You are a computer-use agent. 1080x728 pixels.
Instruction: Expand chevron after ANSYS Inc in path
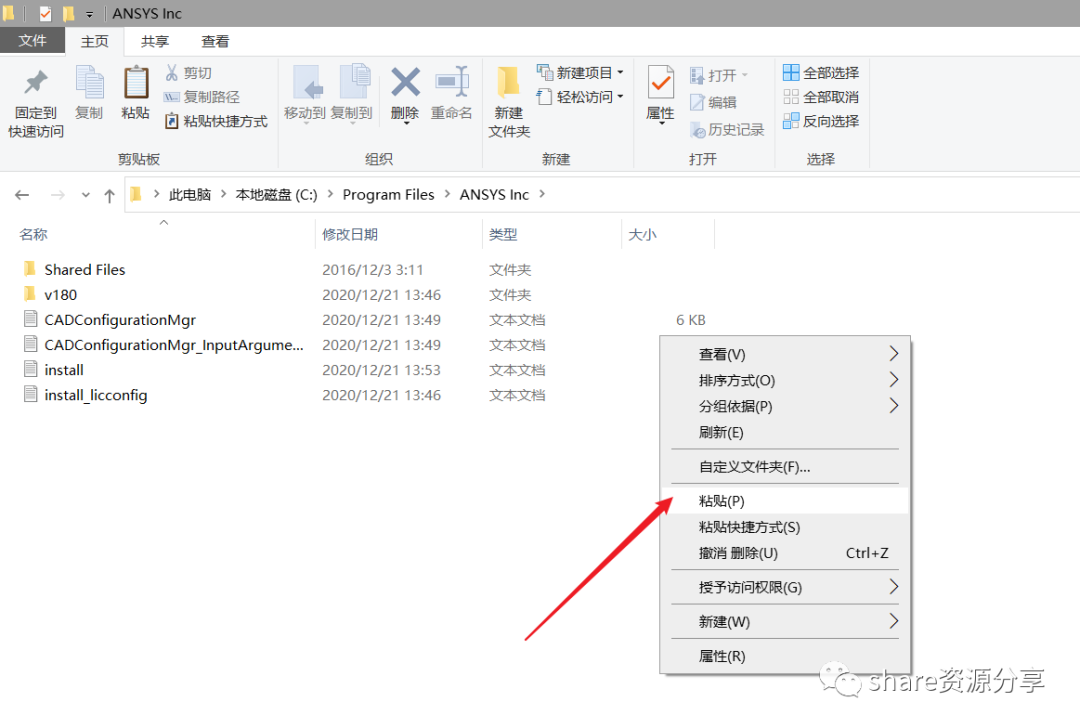coord(542,194)
